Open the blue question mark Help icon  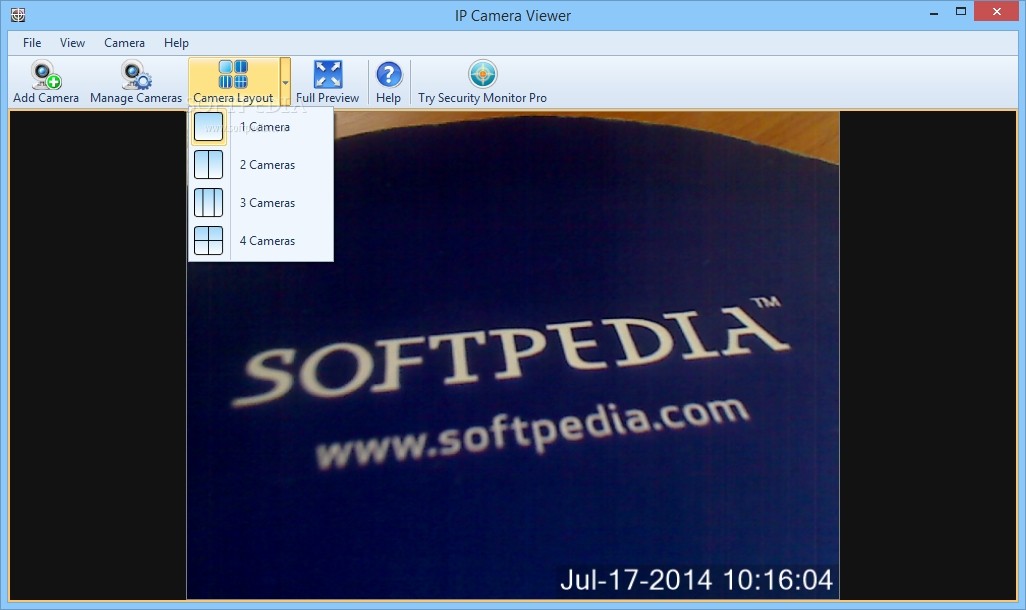pos(389,74)
